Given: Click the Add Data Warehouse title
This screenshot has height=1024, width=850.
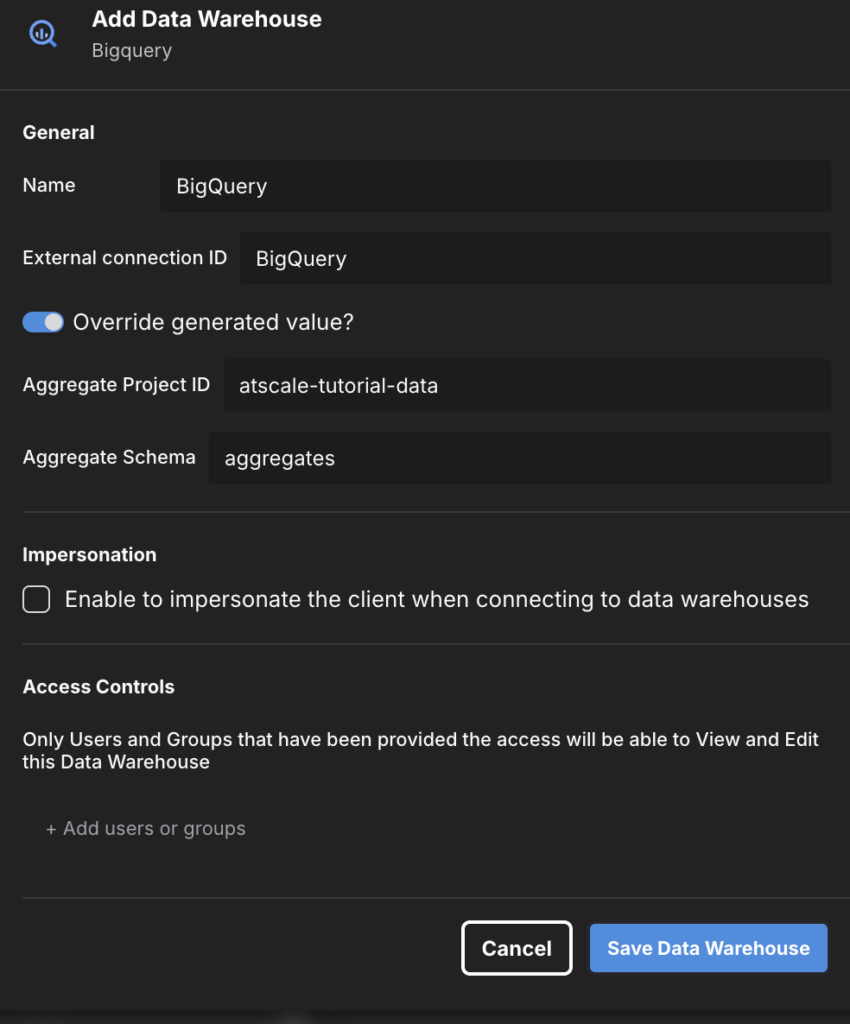Looking at the screenshot, I should pyautogui.click(x=207, y=19).
